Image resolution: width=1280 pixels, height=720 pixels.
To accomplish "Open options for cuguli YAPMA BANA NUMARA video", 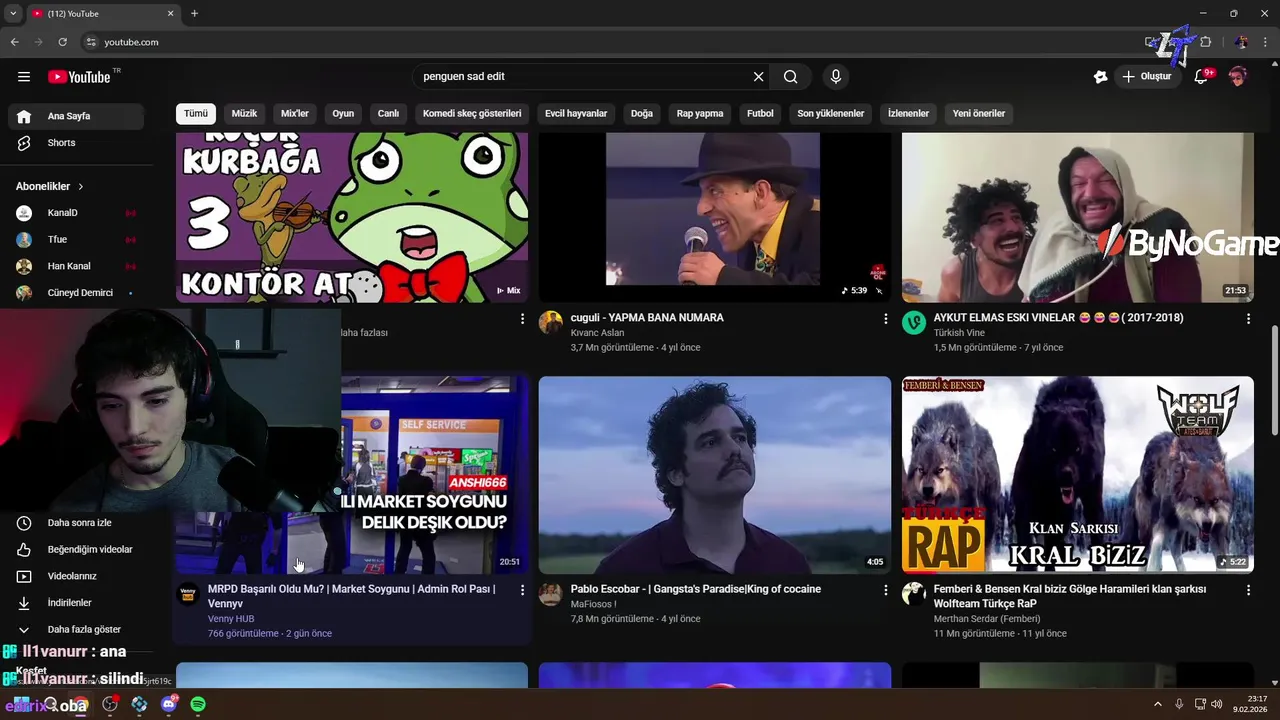I will pyautogui.click(x=885, y=318).
